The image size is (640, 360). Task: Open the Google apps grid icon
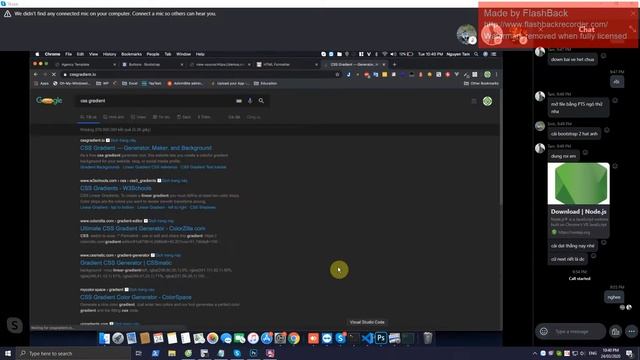(x=474, y=101)
